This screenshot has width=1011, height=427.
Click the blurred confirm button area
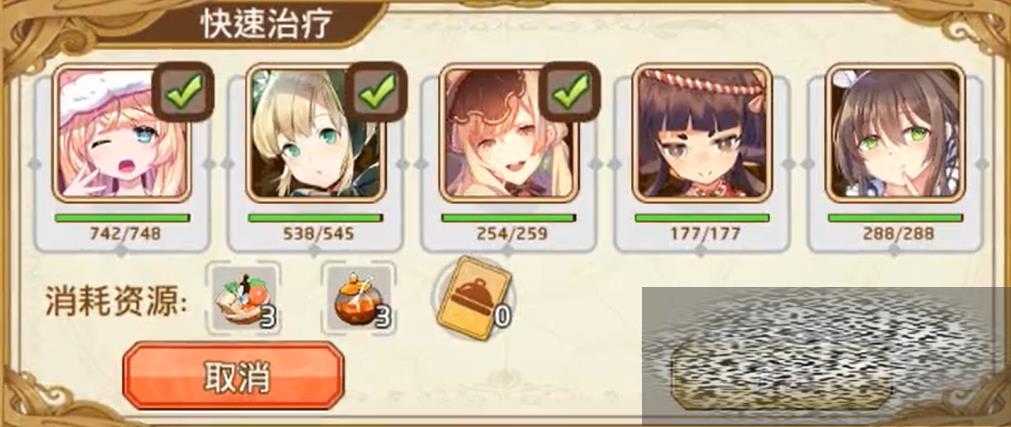781,377
